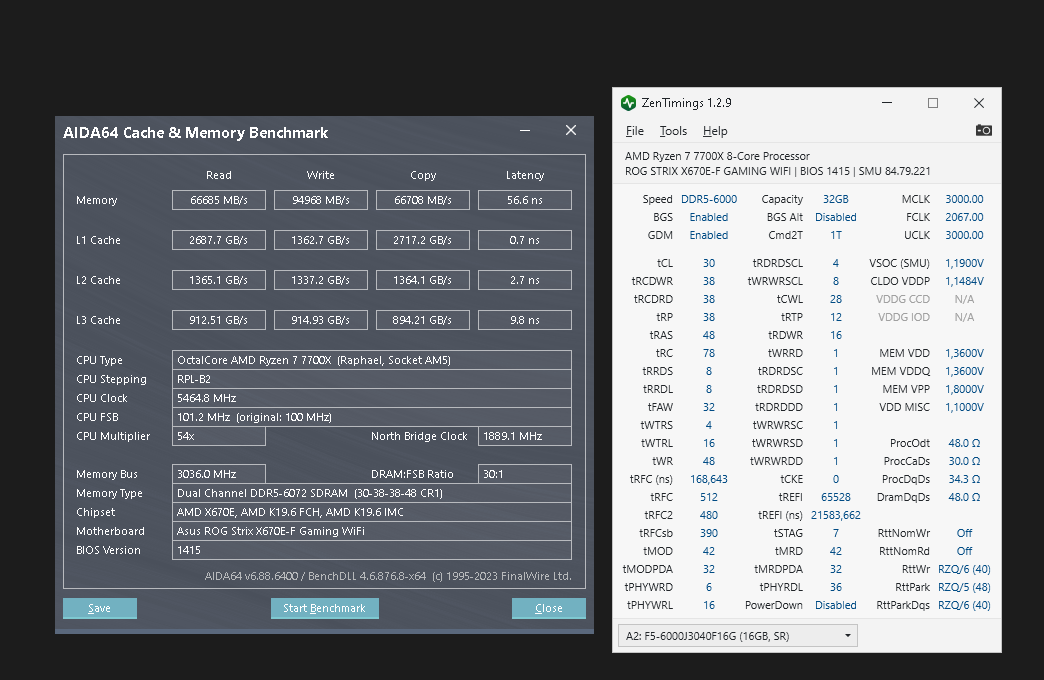Click L1 Cache Read value 2687.7 GB/s
This screenshot has height=680, width=1044.
pos(218,240)
